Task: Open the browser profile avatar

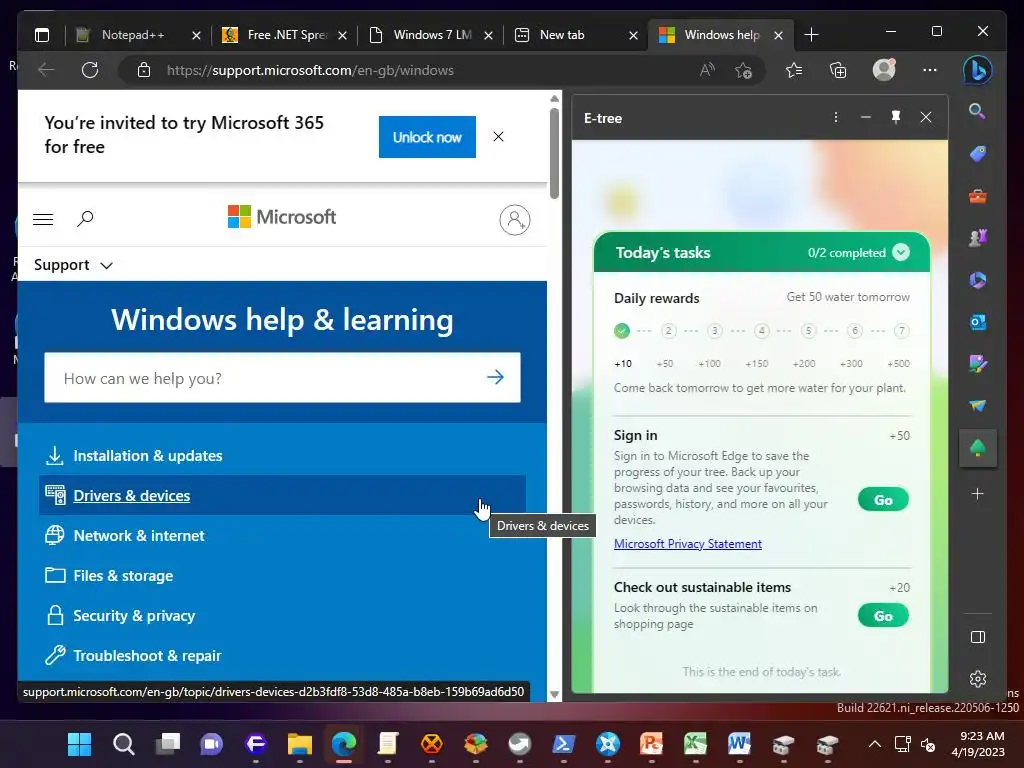Action: [884, 69]
